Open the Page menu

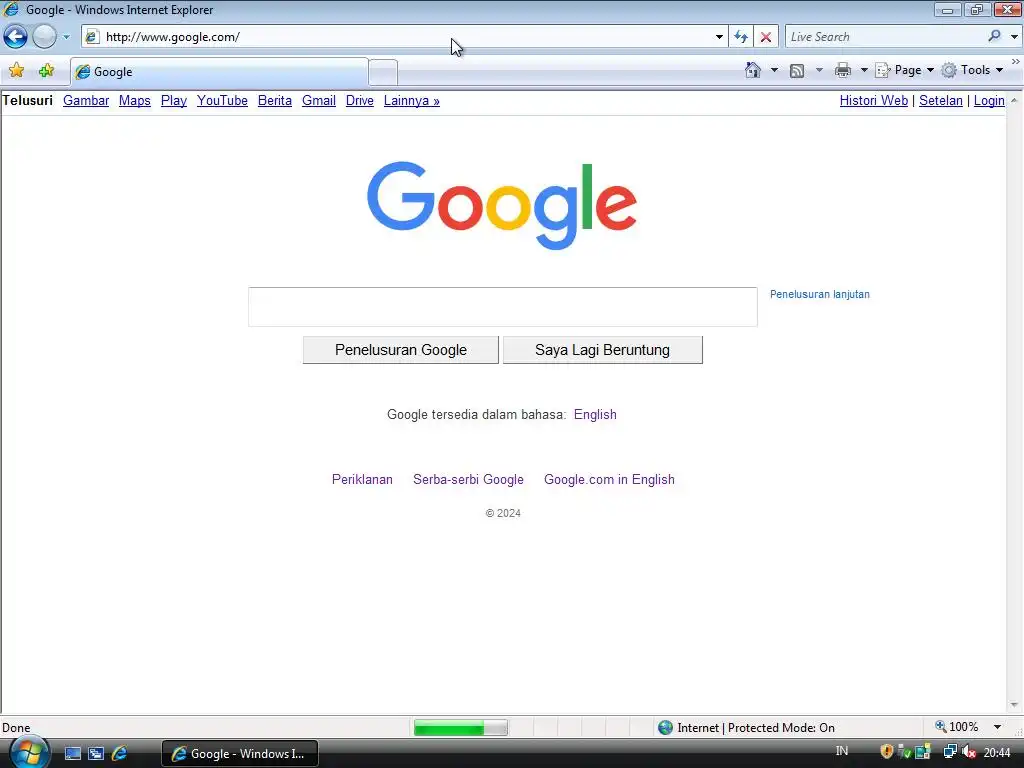pyautogui.click(x=904, y=70)
